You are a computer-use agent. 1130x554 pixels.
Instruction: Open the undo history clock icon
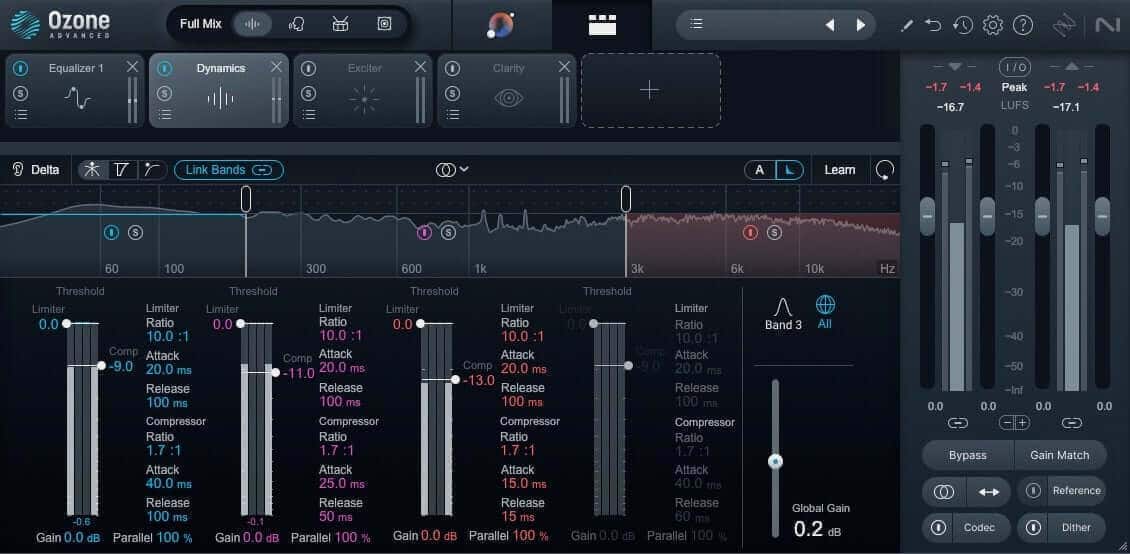tap(962, 25)
